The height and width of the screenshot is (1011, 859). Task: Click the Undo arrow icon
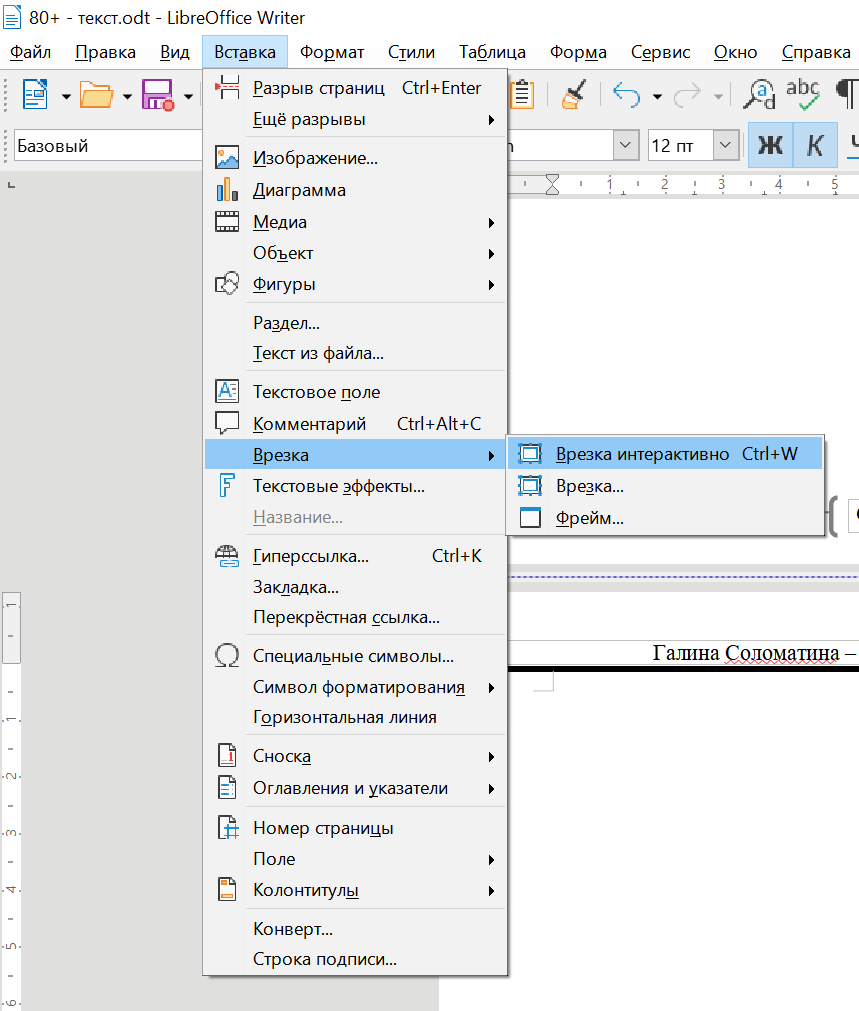[x=626, y=95]
